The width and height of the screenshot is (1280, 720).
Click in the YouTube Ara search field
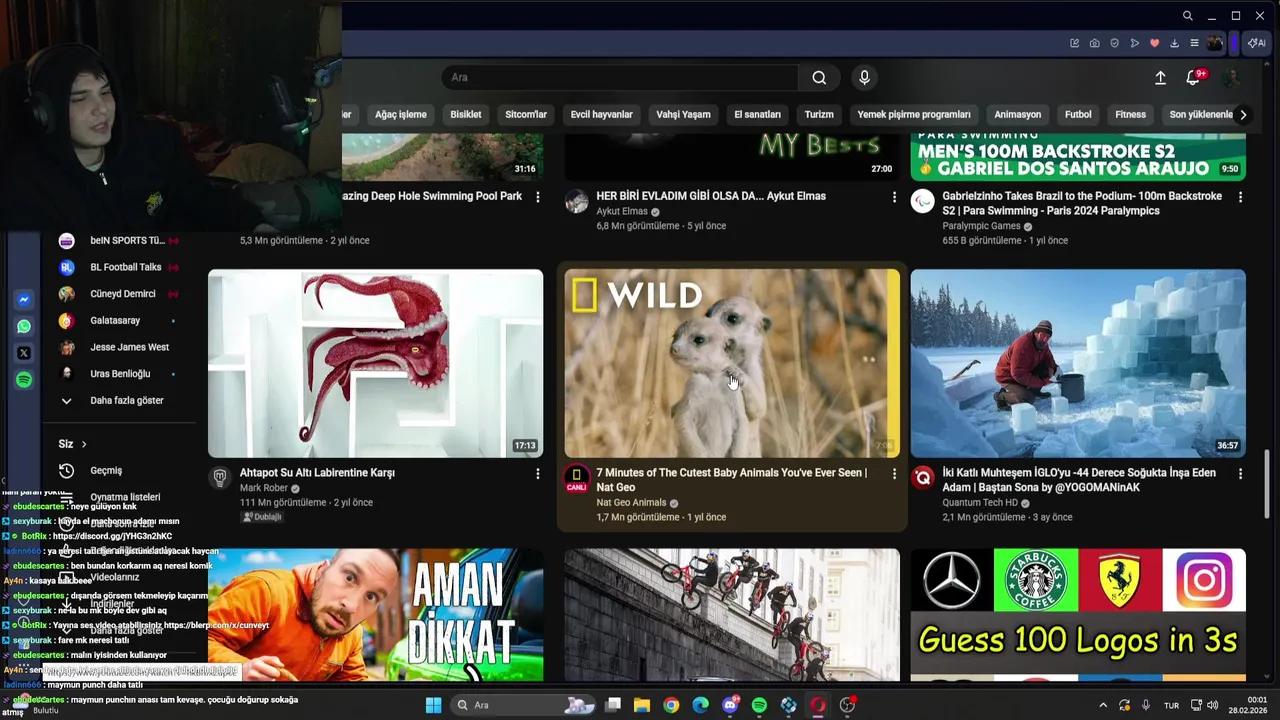620,78
